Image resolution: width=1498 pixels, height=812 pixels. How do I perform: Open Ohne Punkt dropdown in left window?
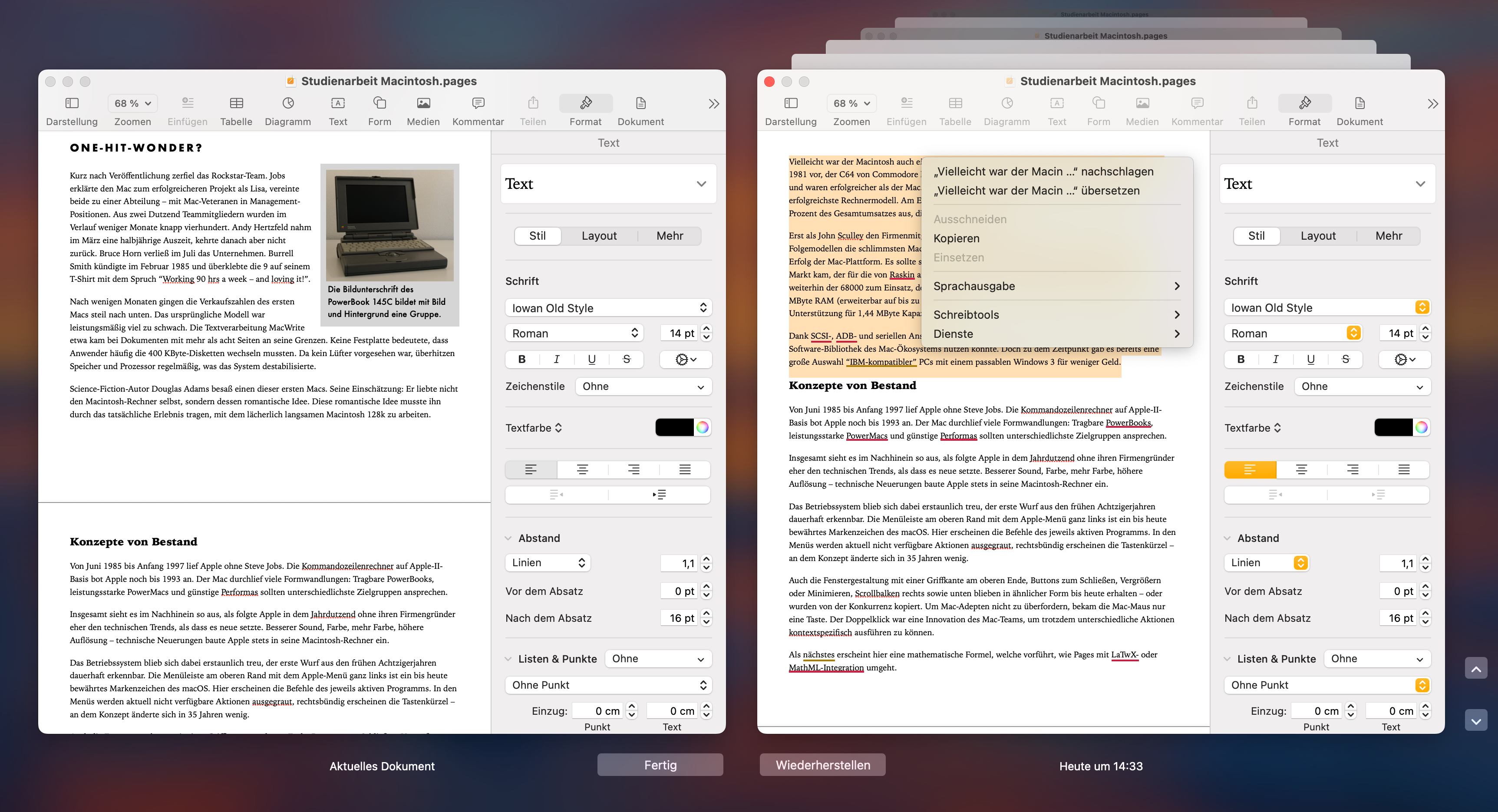coord(608,685)
